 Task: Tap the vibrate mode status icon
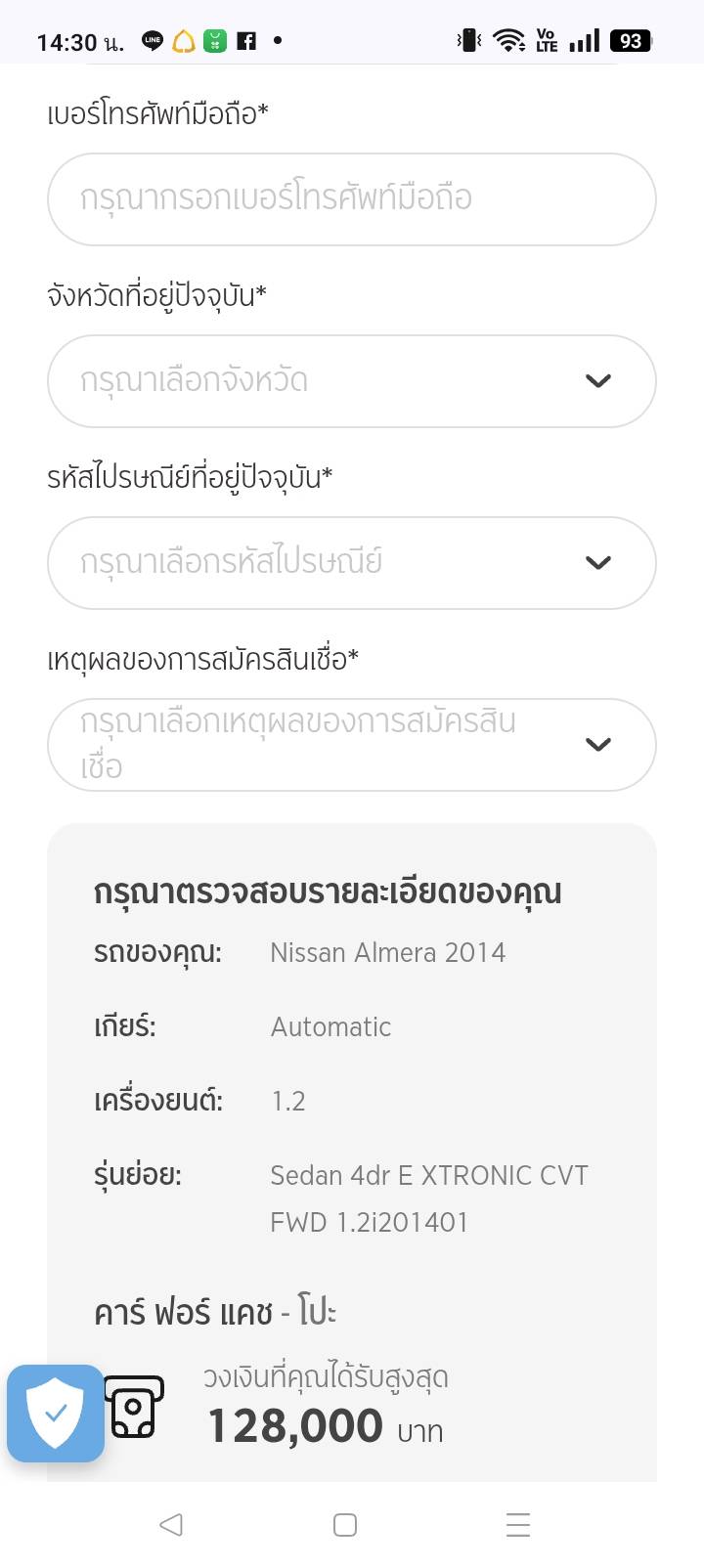coord(469,41)
